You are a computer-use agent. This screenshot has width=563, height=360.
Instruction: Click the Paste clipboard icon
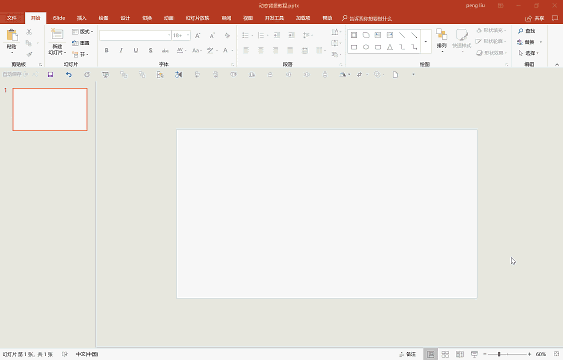12,36
